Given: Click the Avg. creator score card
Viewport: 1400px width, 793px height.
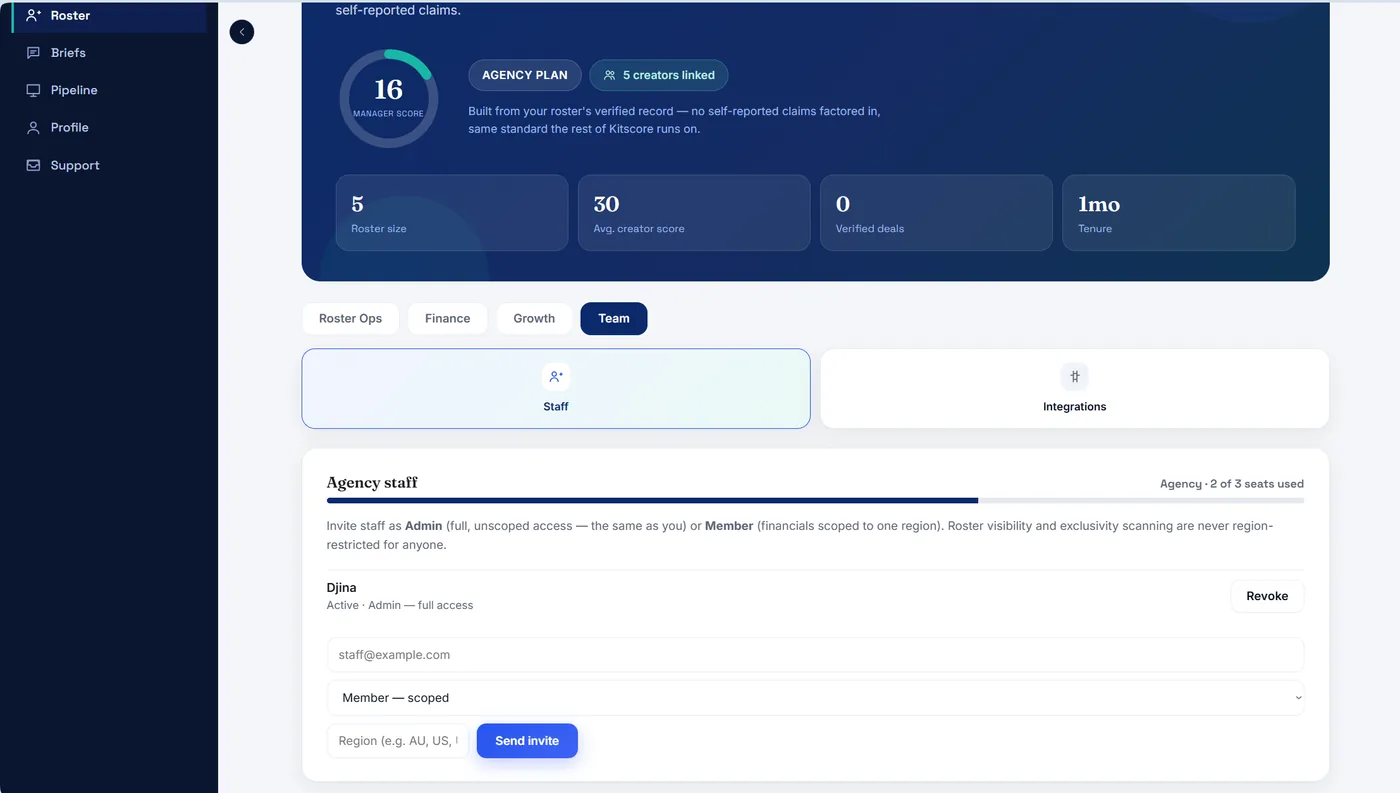Looking at the screenshot, I should (x=694, y=213).
